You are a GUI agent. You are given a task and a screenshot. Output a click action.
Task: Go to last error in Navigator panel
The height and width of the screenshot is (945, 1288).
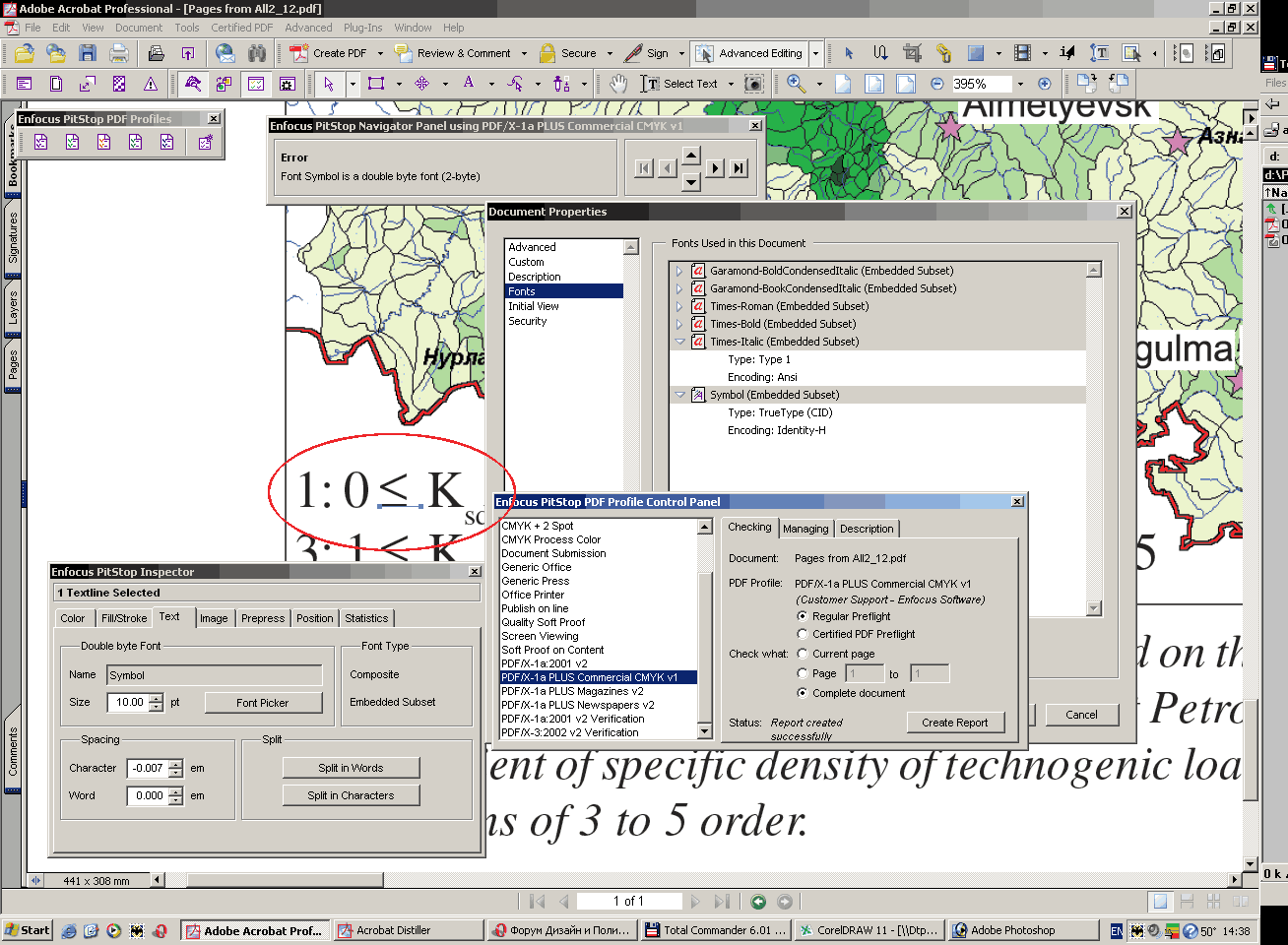(739, 168)
